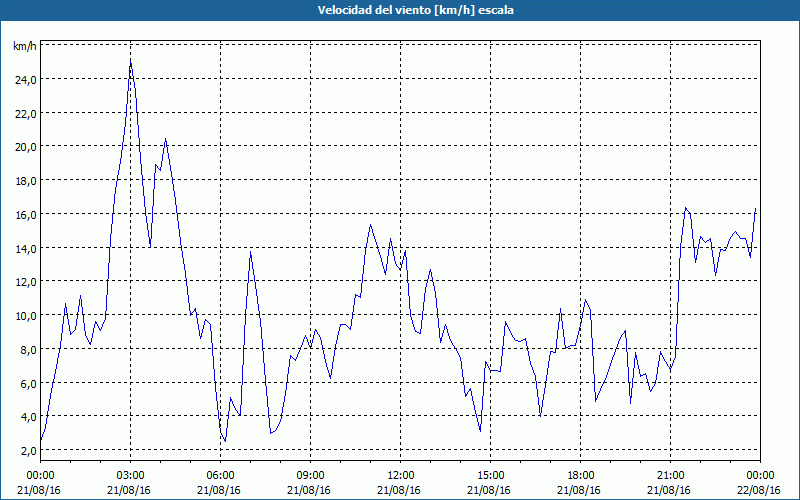Select the 24,0 value on the vertical axis

click(26, 80)
